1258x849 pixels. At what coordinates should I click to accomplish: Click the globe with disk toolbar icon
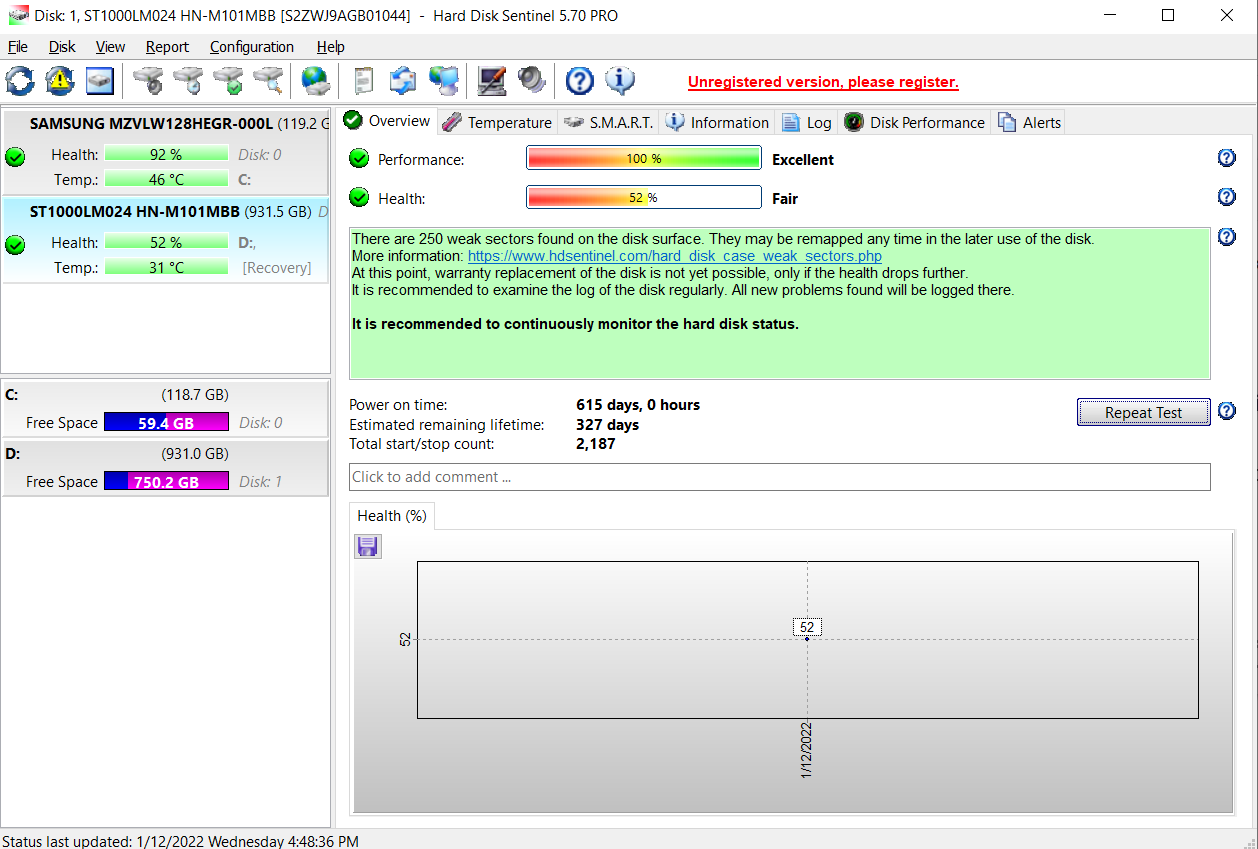pyautogui.click(x=316, y=81)
